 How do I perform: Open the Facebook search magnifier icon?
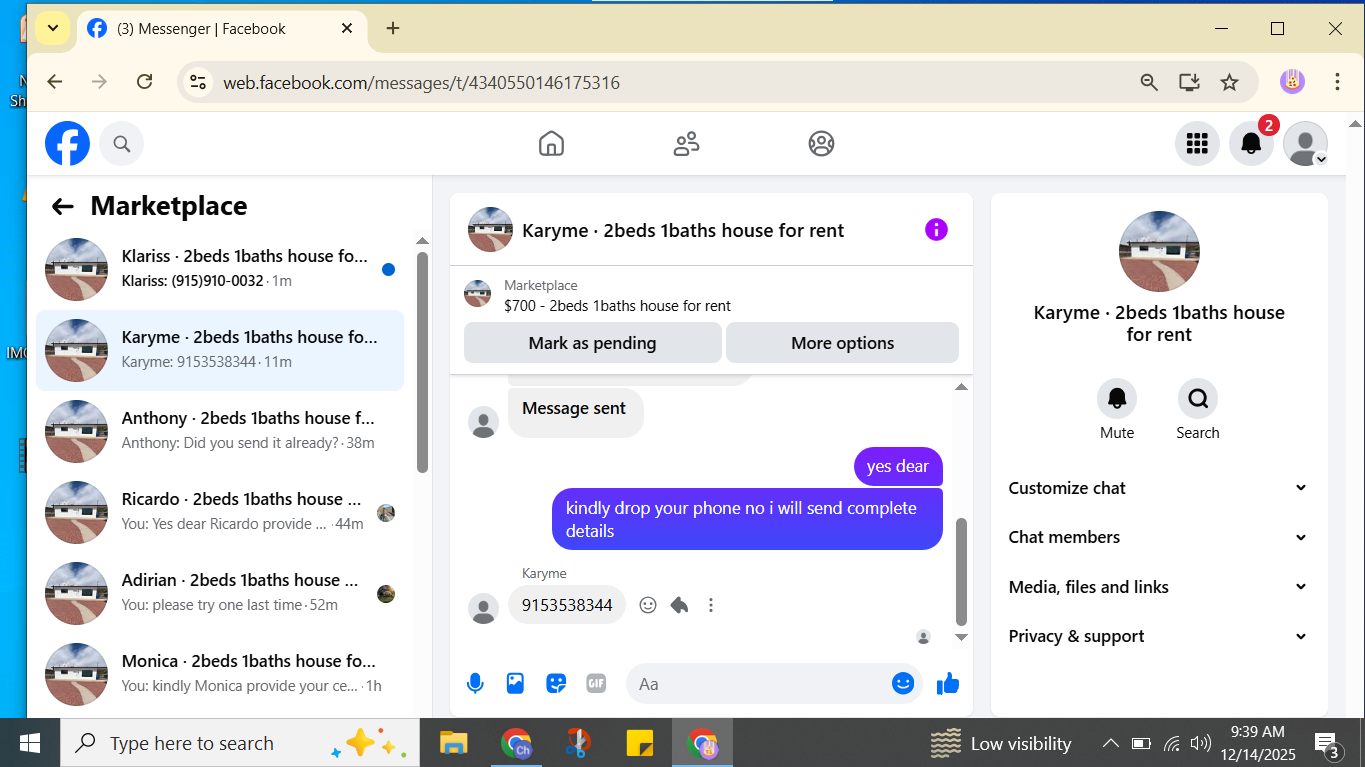click(122, 144)
